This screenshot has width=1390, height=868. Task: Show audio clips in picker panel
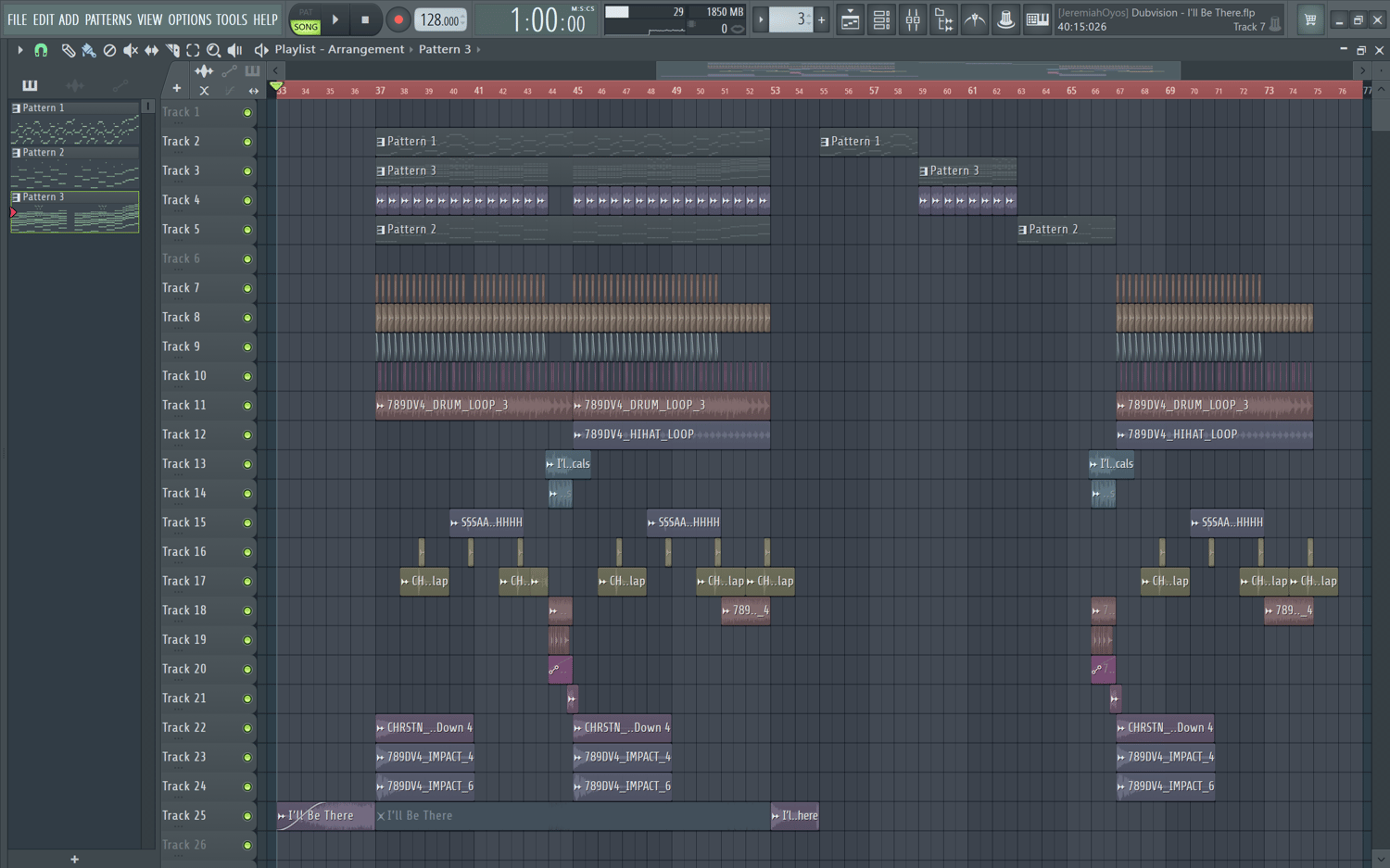click(75, 85)
